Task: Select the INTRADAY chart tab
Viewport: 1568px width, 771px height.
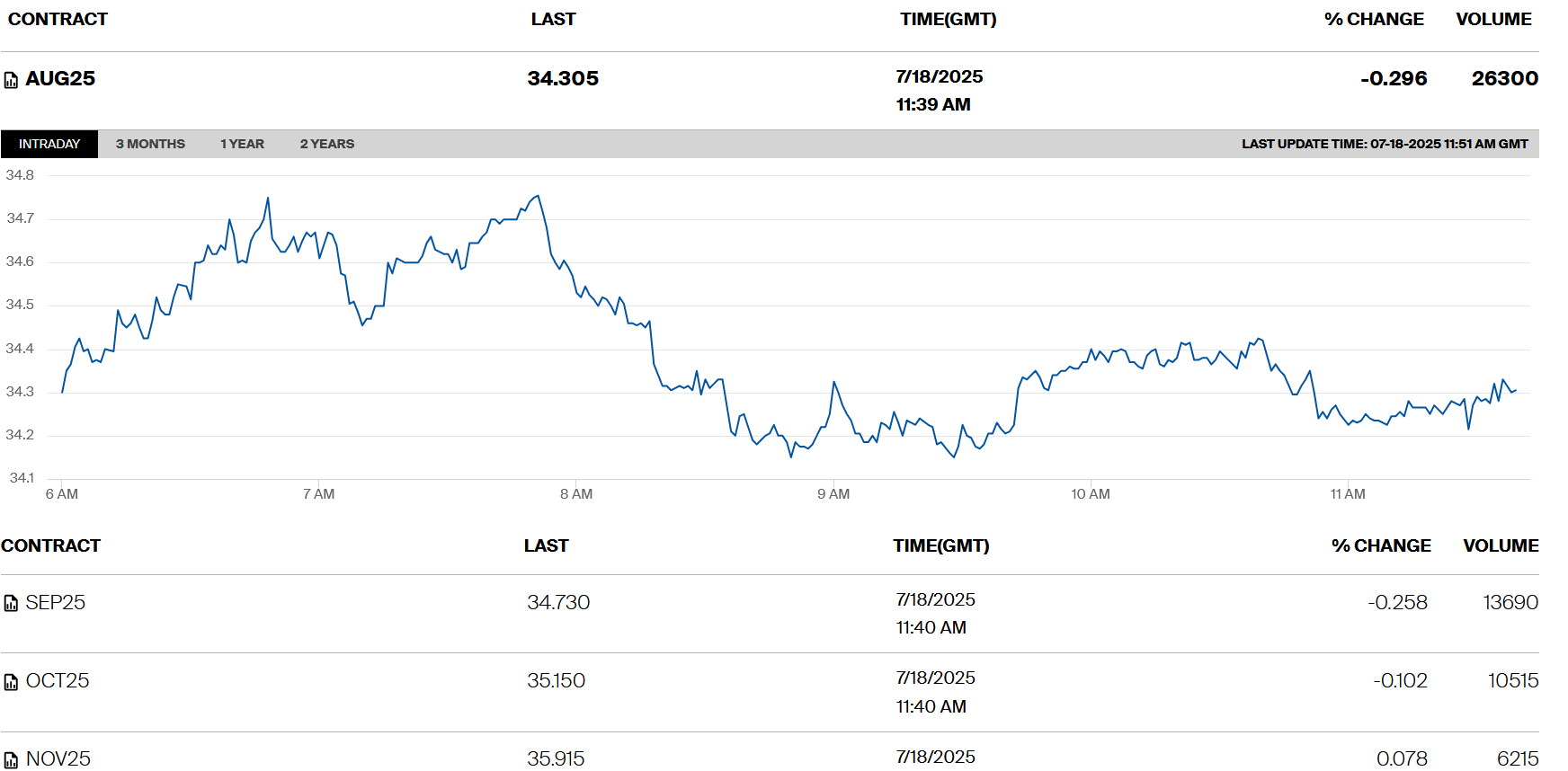Action: (x=49, y=144)
